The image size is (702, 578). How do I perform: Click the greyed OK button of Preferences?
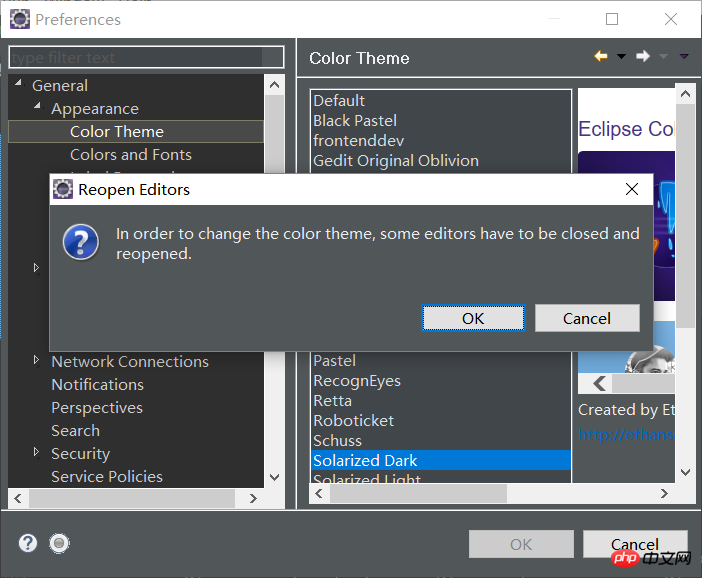[521, 544]
